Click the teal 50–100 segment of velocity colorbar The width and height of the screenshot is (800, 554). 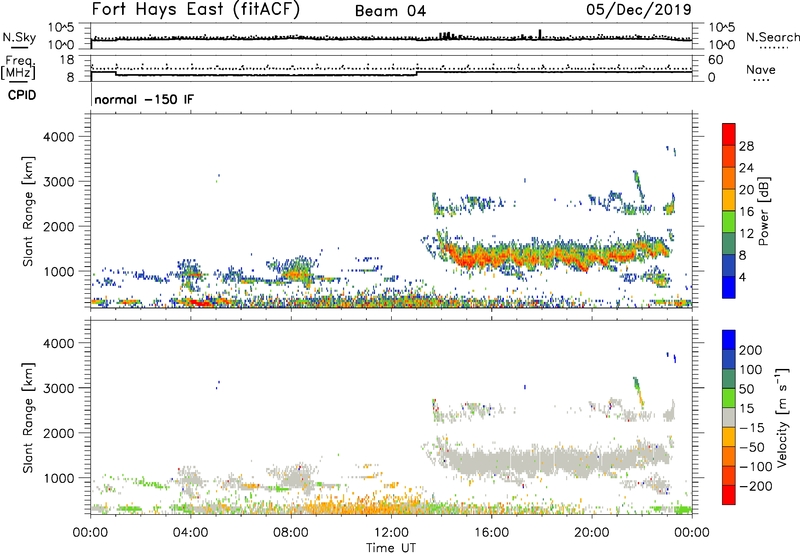[729, 379]
